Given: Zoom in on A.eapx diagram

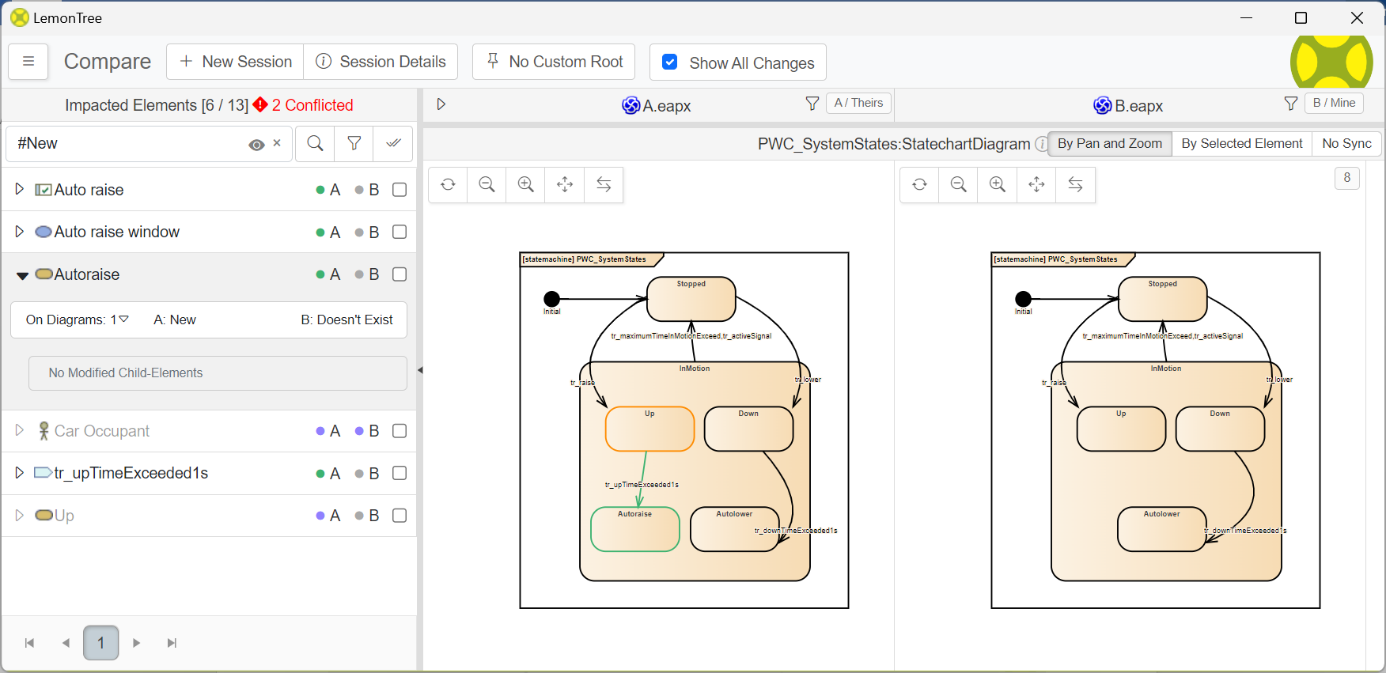Looking at the screenshot, I should pyautogui.click(x=525, y=185).
